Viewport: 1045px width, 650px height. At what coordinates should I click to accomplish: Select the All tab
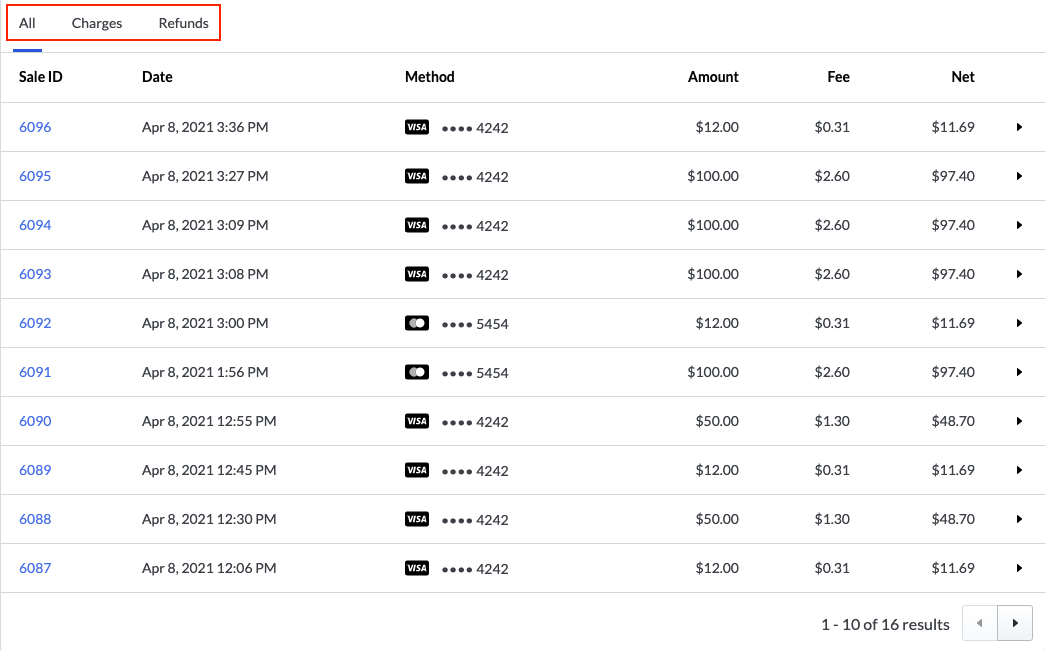point(27,23)
